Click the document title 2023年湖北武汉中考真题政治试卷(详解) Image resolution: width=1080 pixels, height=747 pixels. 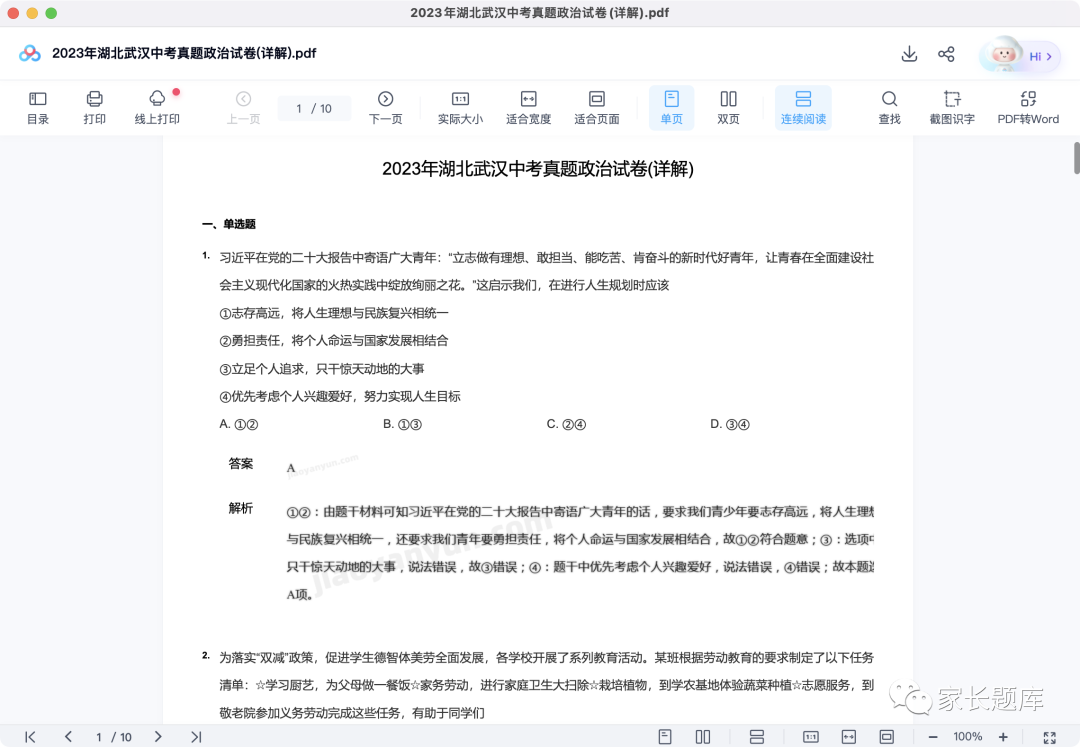[x=538, y=169]
